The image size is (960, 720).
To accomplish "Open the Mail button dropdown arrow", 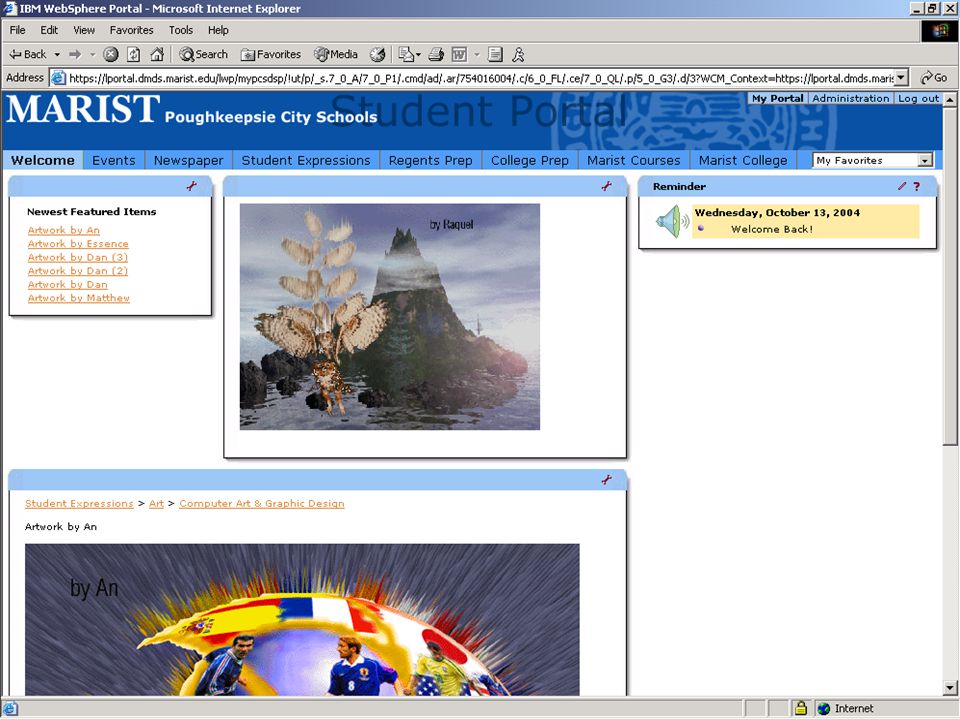I will [x=419, y=54].
